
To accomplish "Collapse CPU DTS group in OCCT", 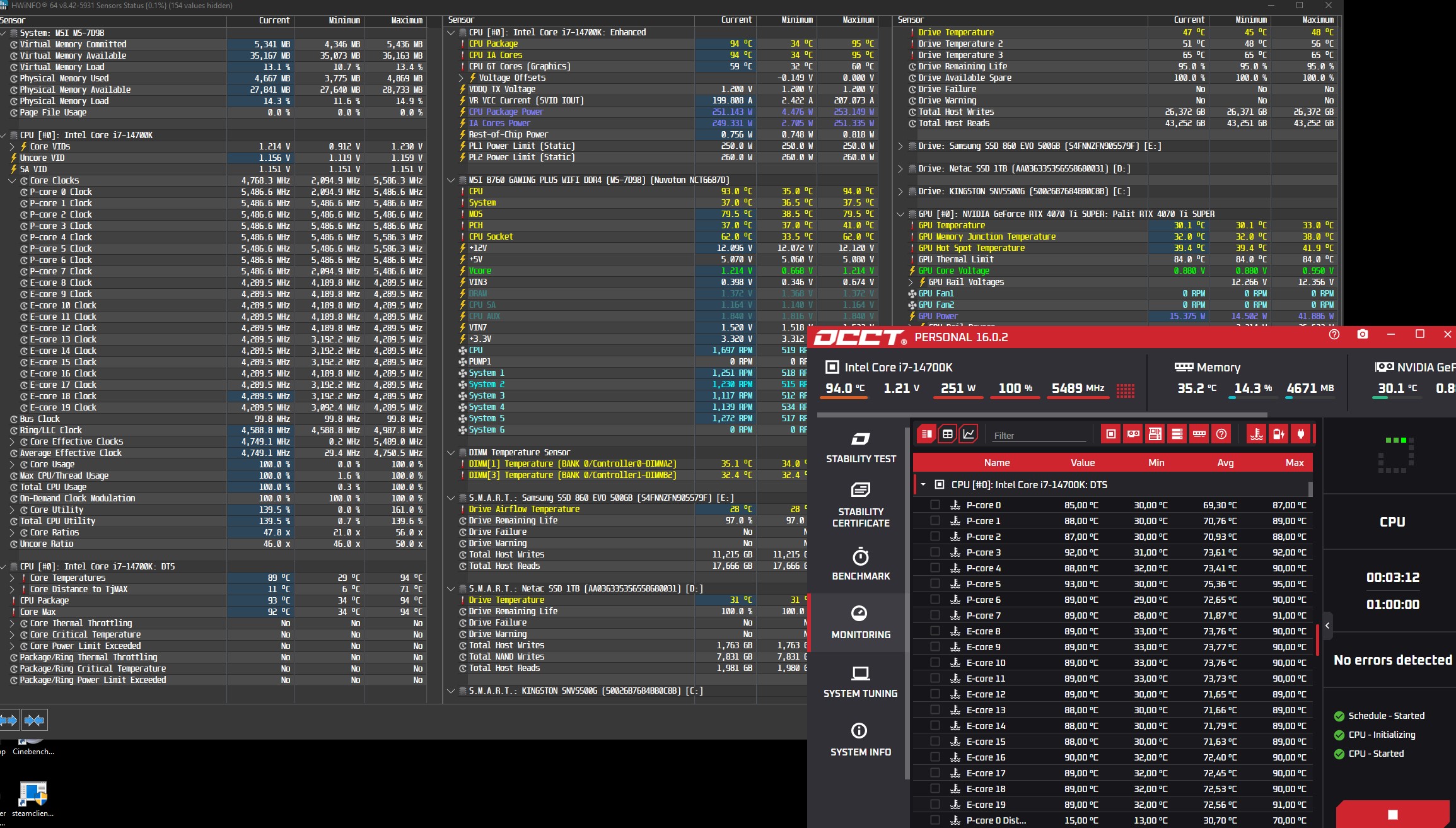I will point(923,484).
